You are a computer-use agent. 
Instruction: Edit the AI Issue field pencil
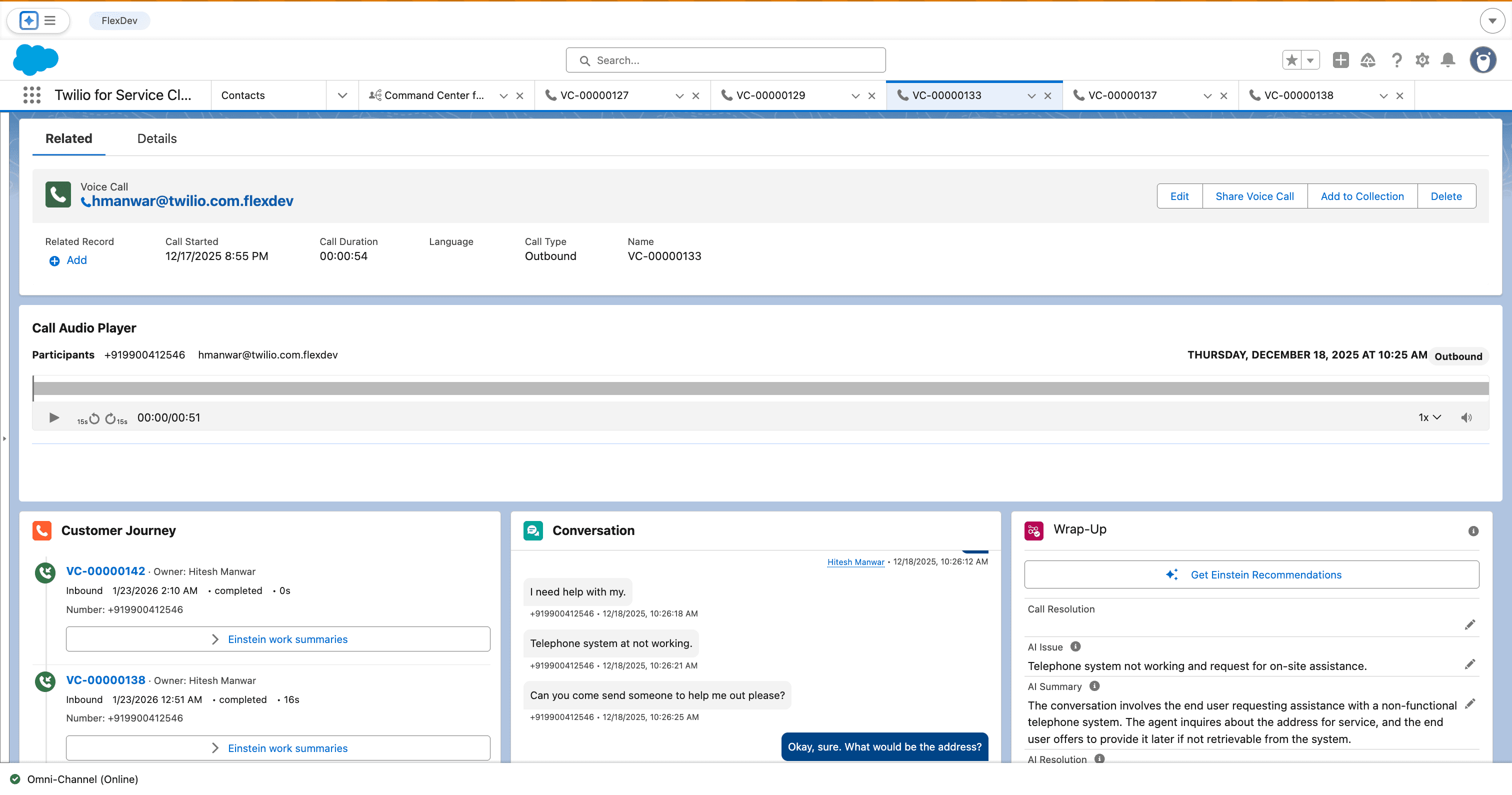1469,664
